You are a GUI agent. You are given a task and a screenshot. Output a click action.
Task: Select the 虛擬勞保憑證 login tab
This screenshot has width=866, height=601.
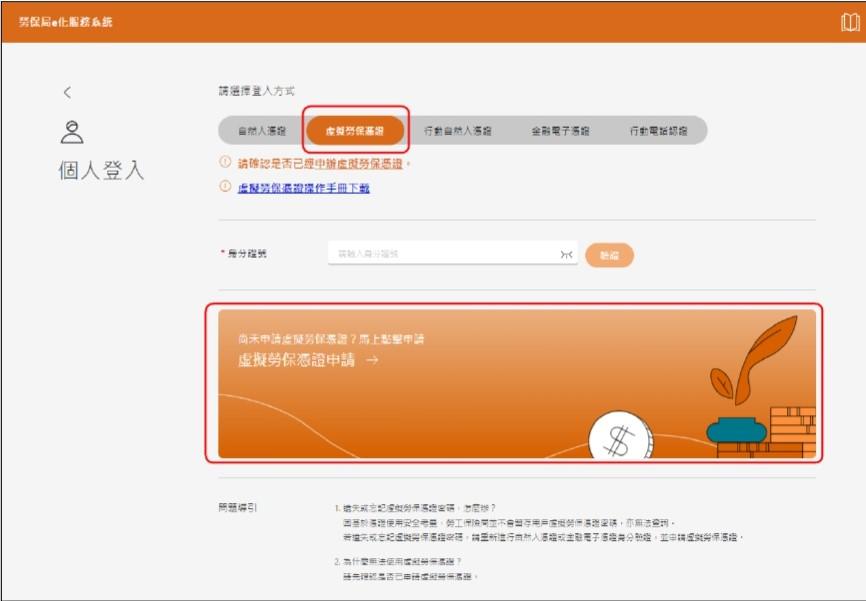coord(355,131)
